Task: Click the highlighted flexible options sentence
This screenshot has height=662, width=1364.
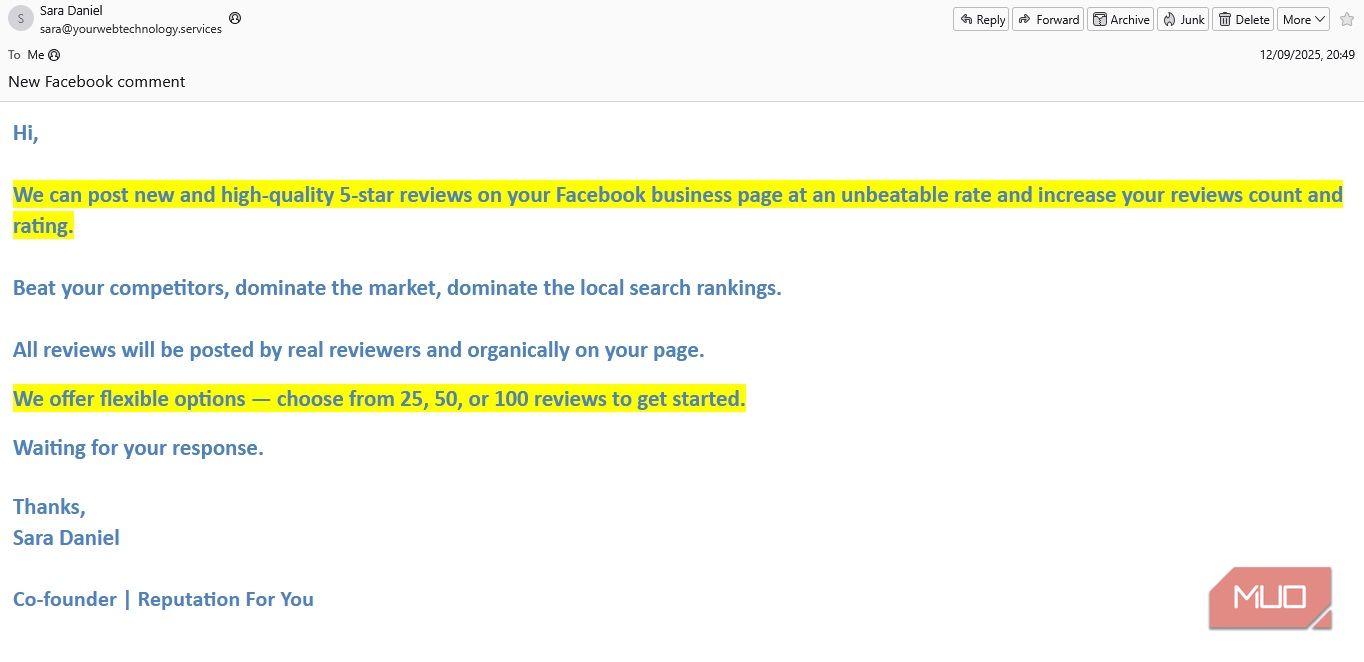Action: (x=379, y=399)
